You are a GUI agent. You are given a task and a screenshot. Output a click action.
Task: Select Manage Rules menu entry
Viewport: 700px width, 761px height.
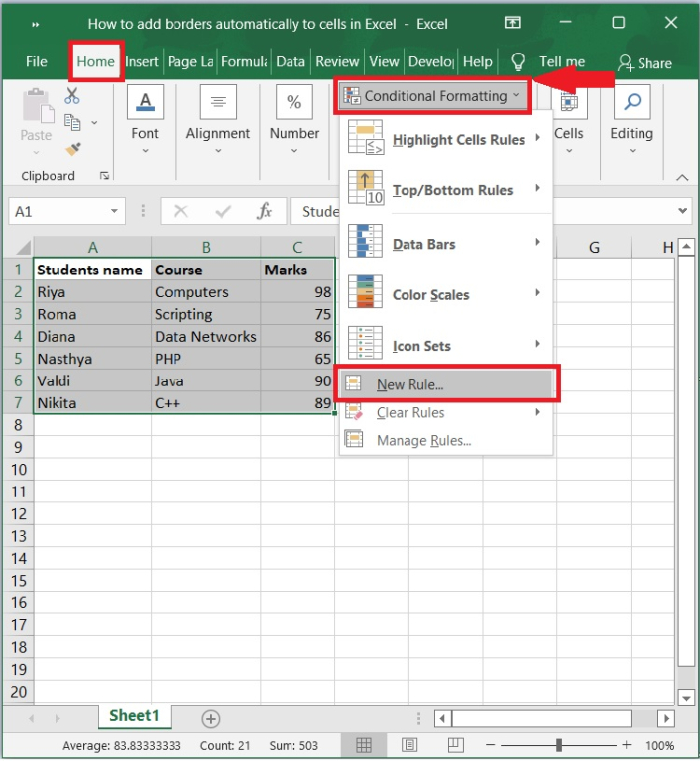(x=446, y=440)
